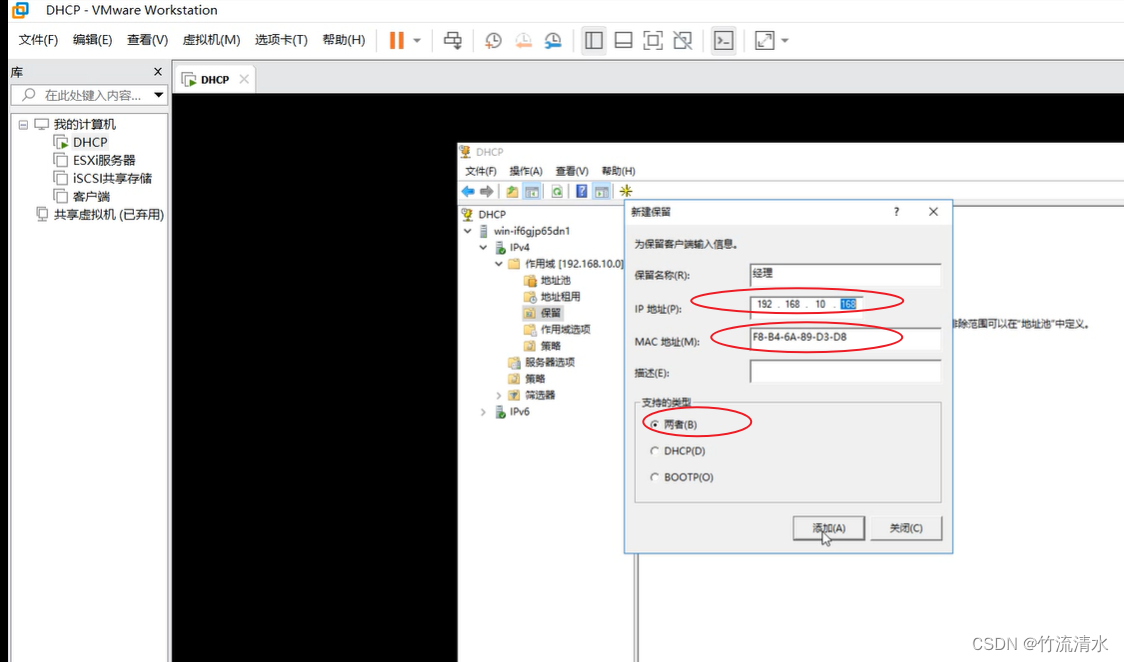Select 作用域选项 in DHCP tree
The image size is (1124, 662).
[566, 330]
